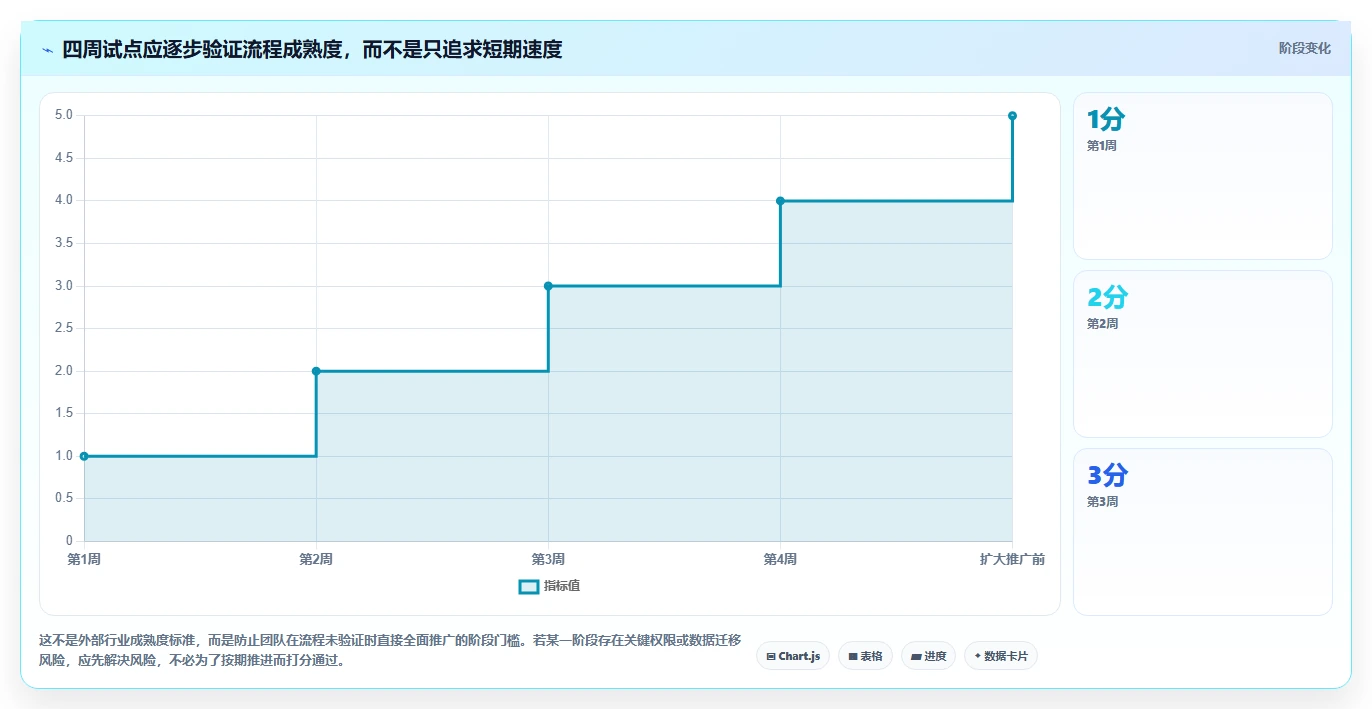Click the 第3周 x-axis label

pyautogui.click(x=548, y=559)
